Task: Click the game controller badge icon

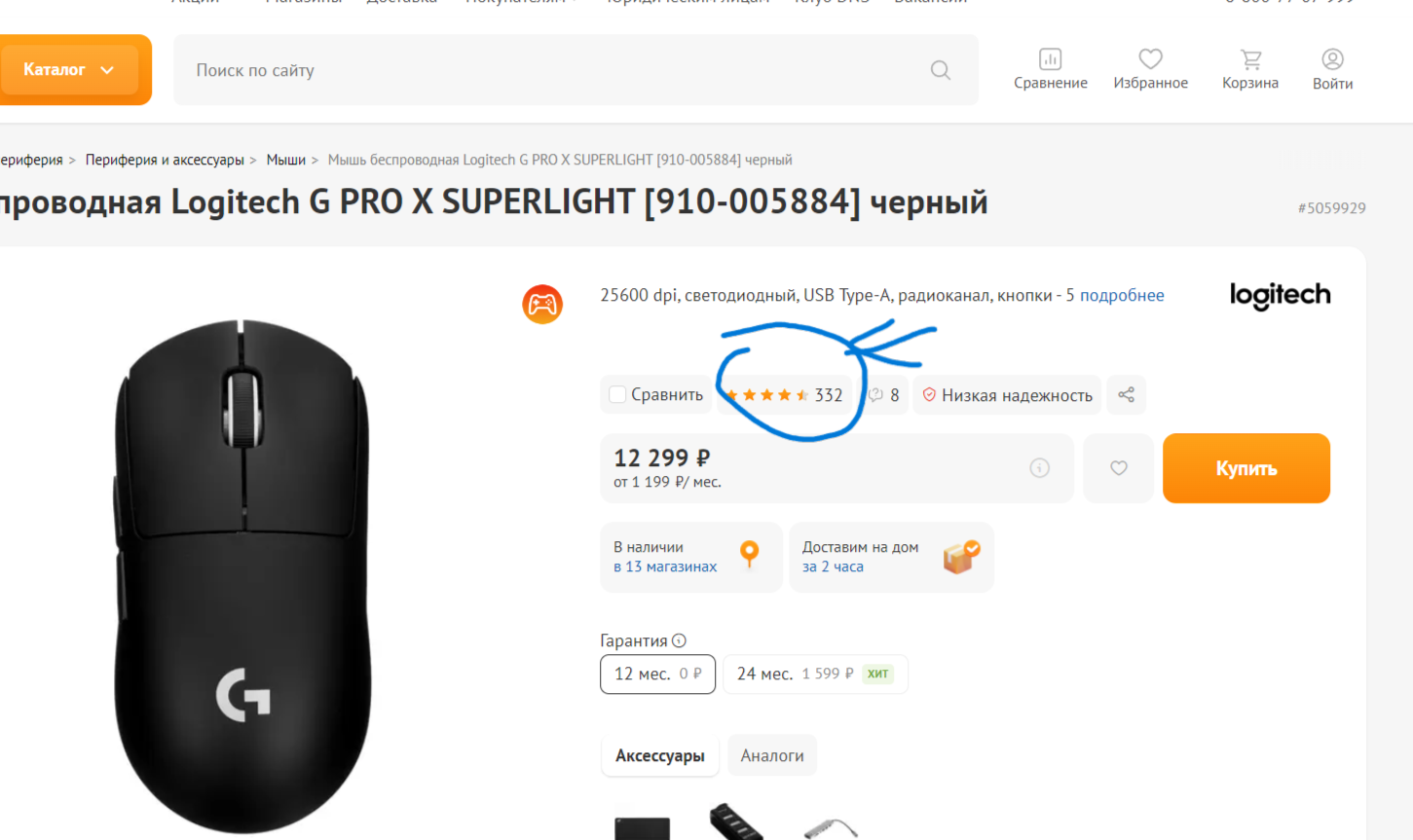Action: pyautogui.click(x=542, y=305)
